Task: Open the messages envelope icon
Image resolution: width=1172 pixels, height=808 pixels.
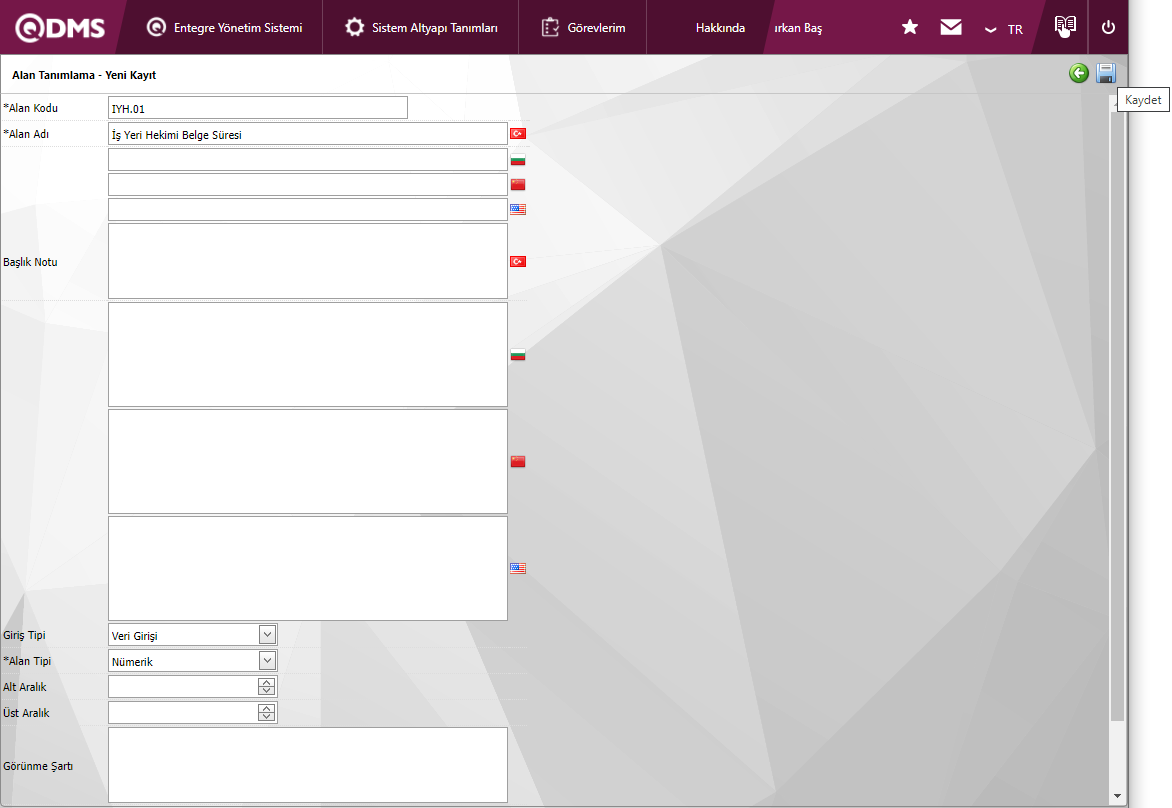Action: coord(951,28)
